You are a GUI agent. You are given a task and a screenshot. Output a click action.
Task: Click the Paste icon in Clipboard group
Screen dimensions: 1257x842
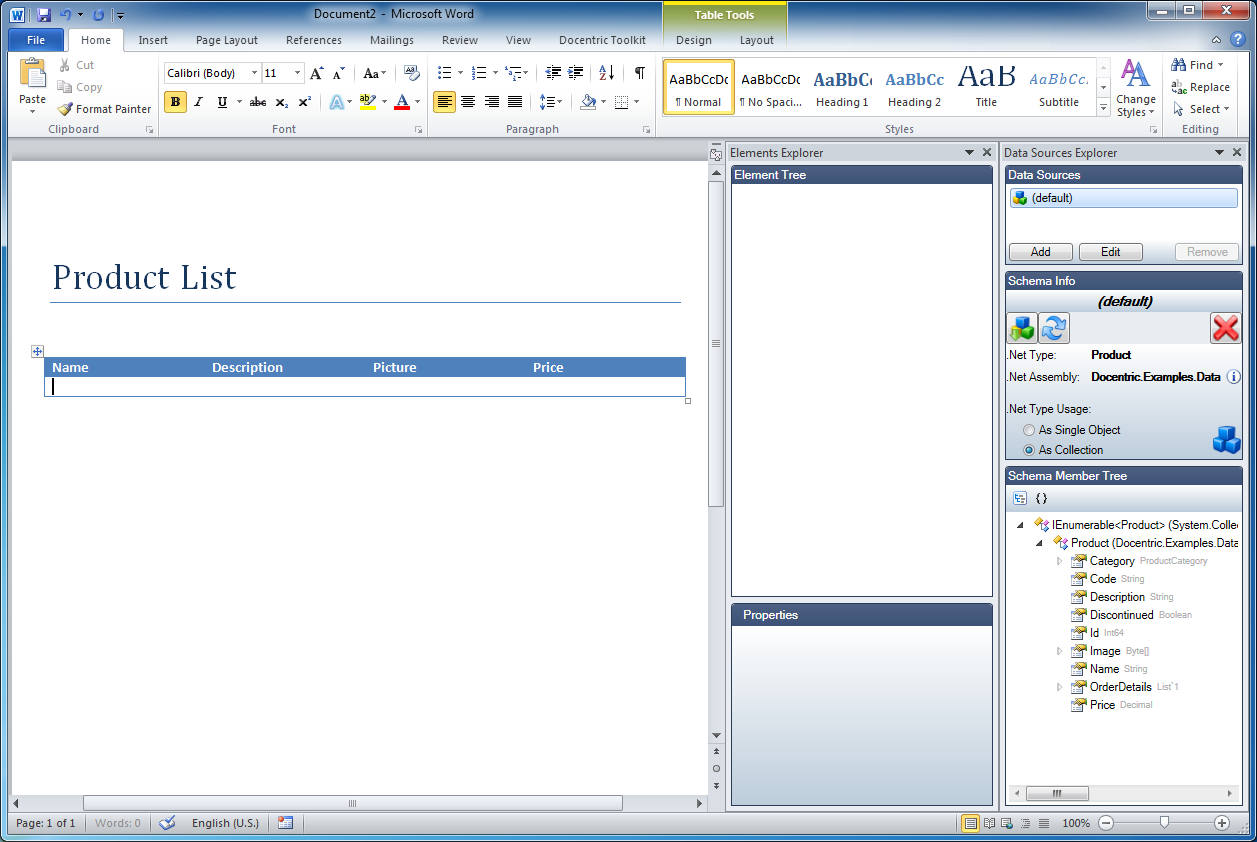pyautogui.click(x=32, y=75)
